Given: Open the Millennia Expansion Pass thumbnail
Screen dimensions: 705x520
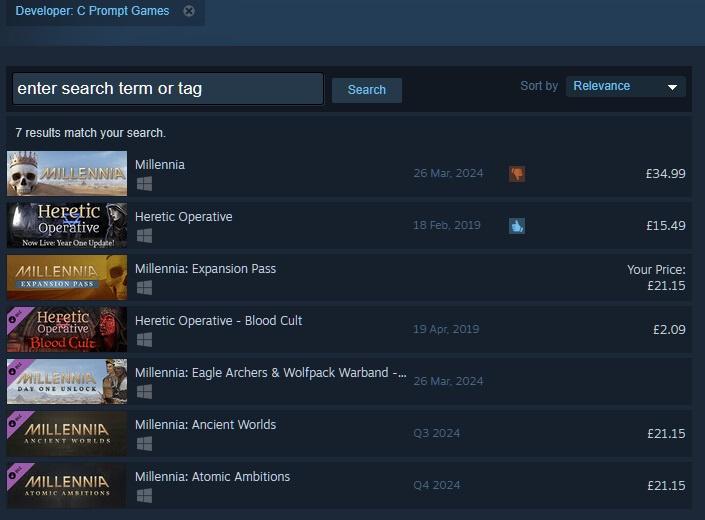Looking at the screenshot, I should (67, 278).
